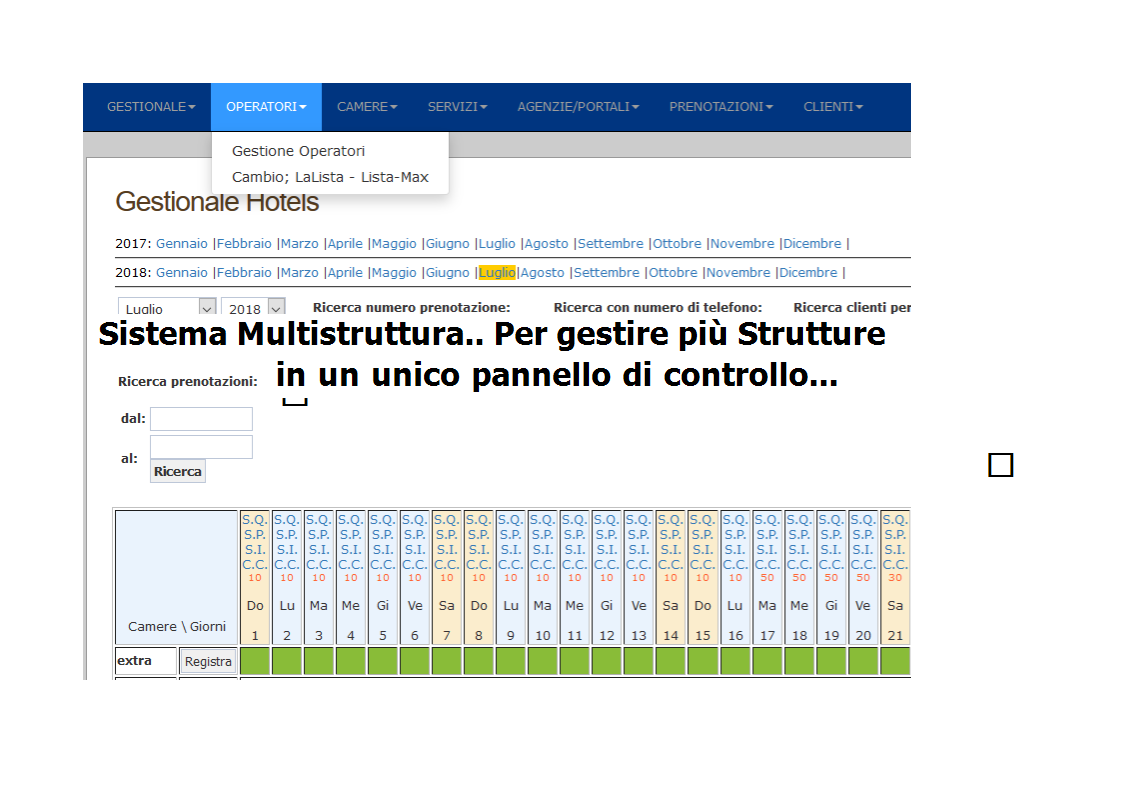Open the CAMERE menu
This screenshot has height=793, width=1122.
click(367, 107)
